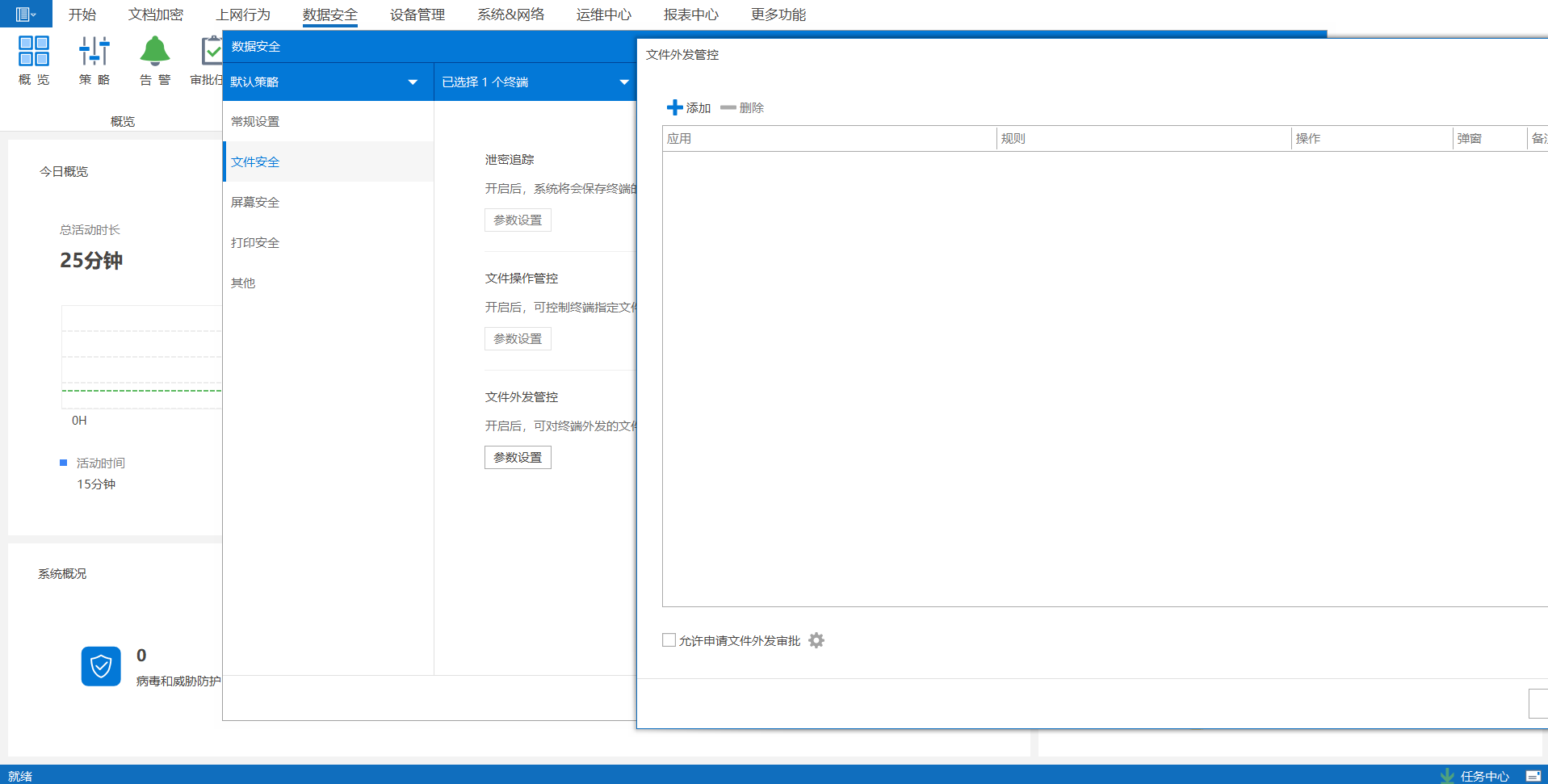Switch to the 设备管理 tab
Viewport: 1548px width, 784px height.
point(417,15)
